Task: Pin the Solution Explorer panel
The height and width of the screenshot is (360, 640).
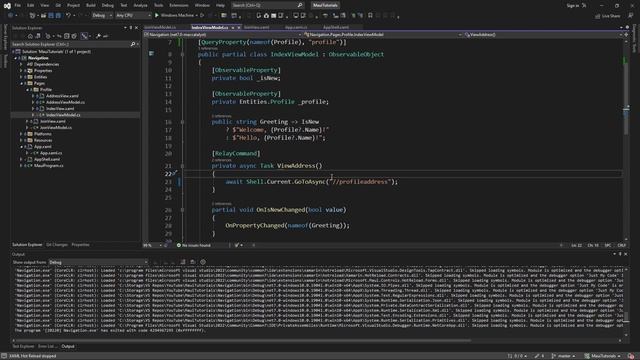Action: [x=131, y=28]
